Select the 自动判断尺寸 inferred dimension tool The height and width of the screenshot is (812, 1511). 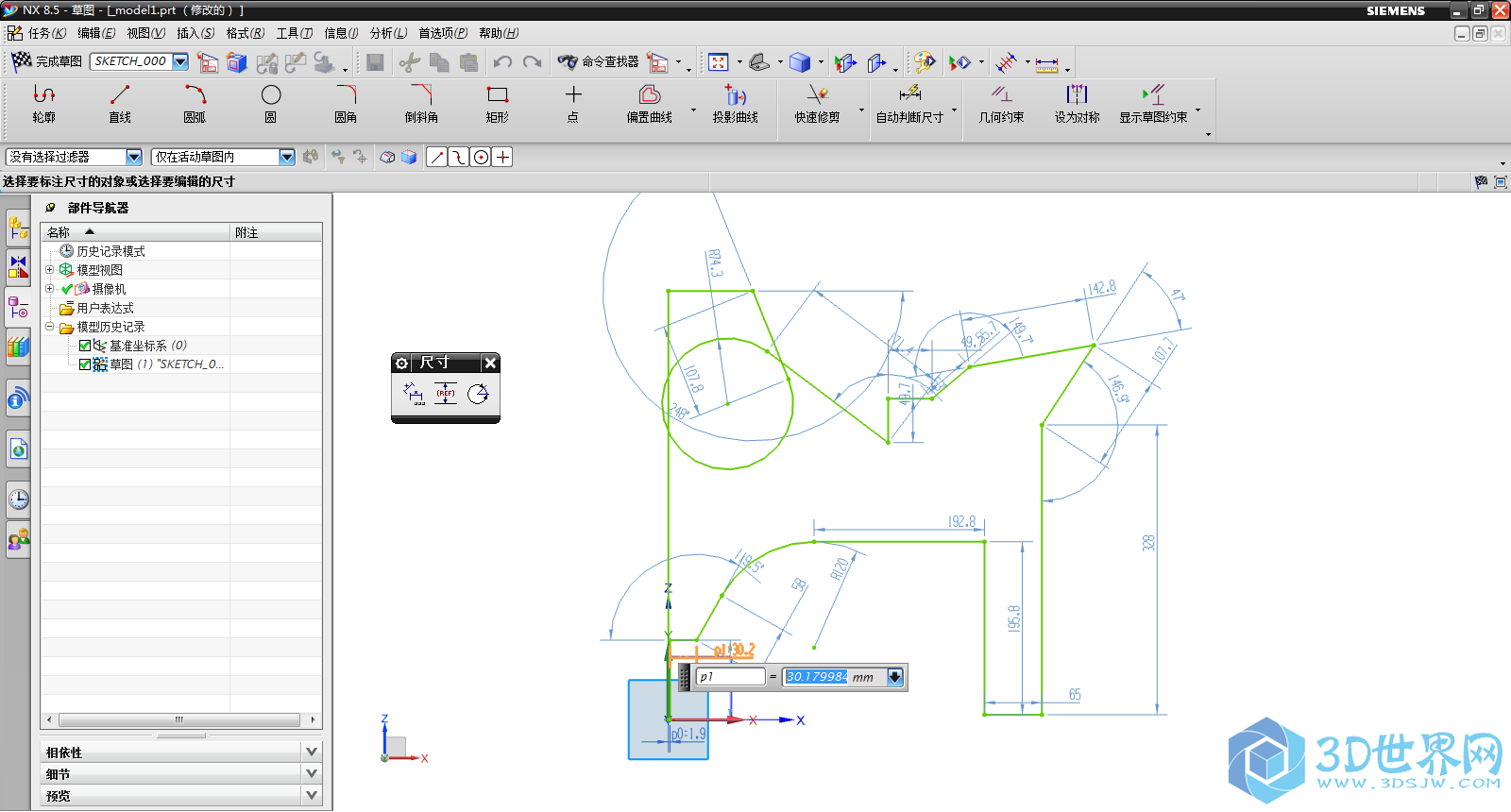tap(909, 104)
